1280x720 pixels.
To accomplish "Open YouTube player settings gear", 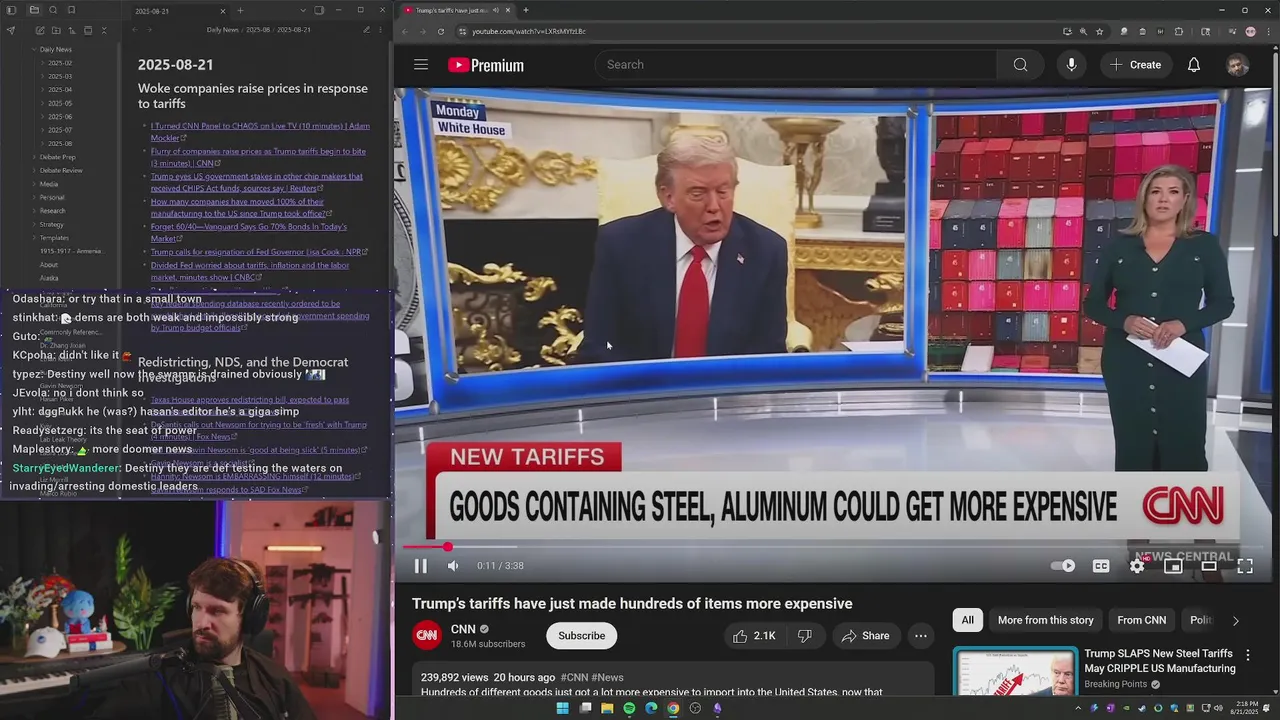I will 1137,566.
